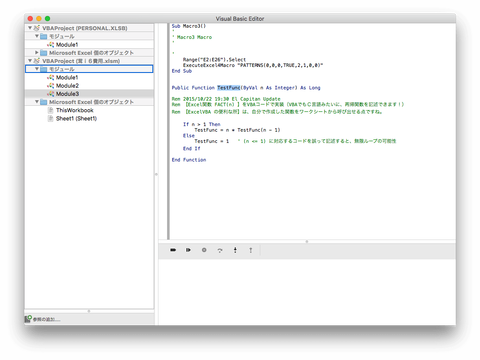Click the Module3 icon in project tree

point(50,94)
